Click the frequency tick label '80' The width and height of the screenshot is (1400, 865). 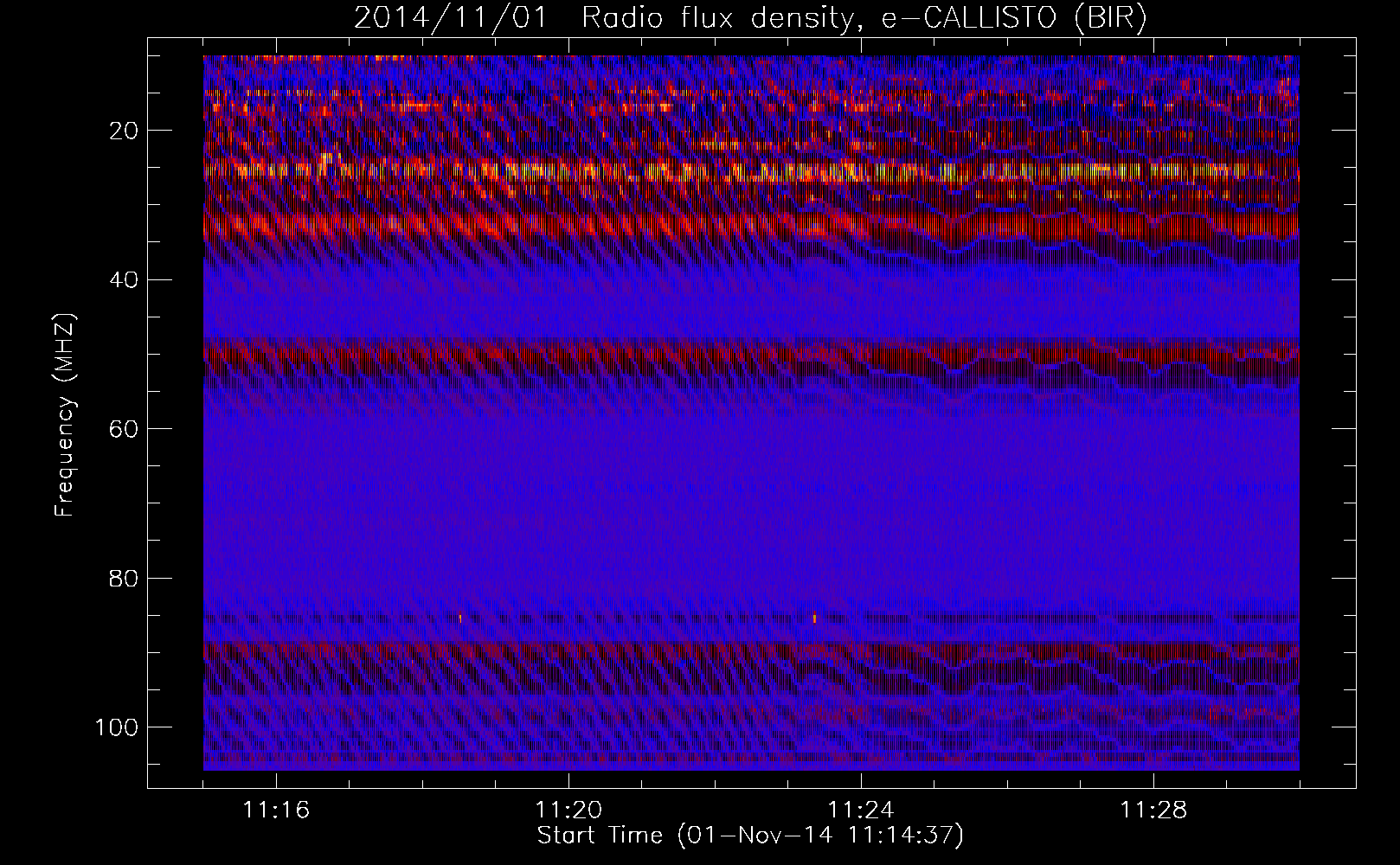(x=125, y=578)
